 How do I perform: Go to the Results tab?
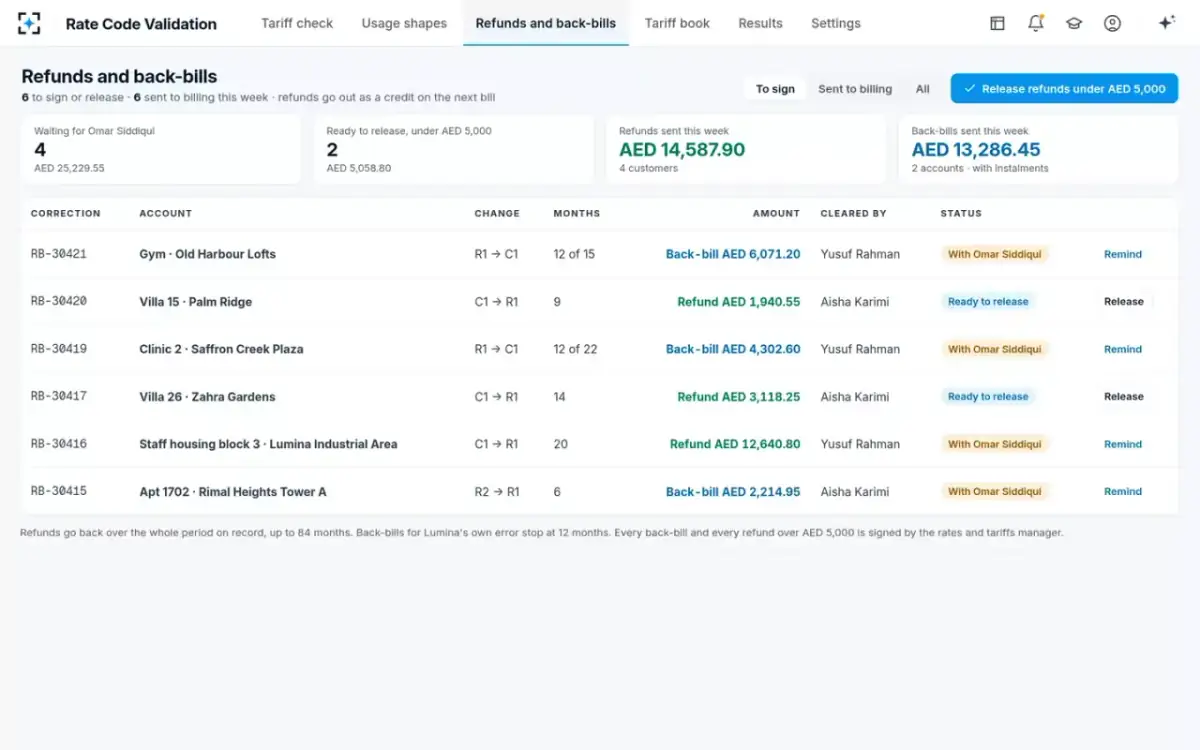[x=760, y=23]
